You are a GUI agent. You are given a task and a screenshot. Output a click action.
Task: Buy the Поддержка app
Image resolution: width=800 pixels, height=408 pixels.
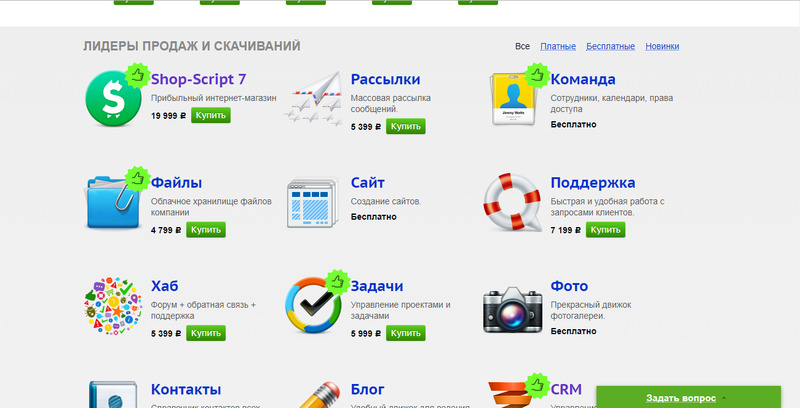[x=605, y=230]
